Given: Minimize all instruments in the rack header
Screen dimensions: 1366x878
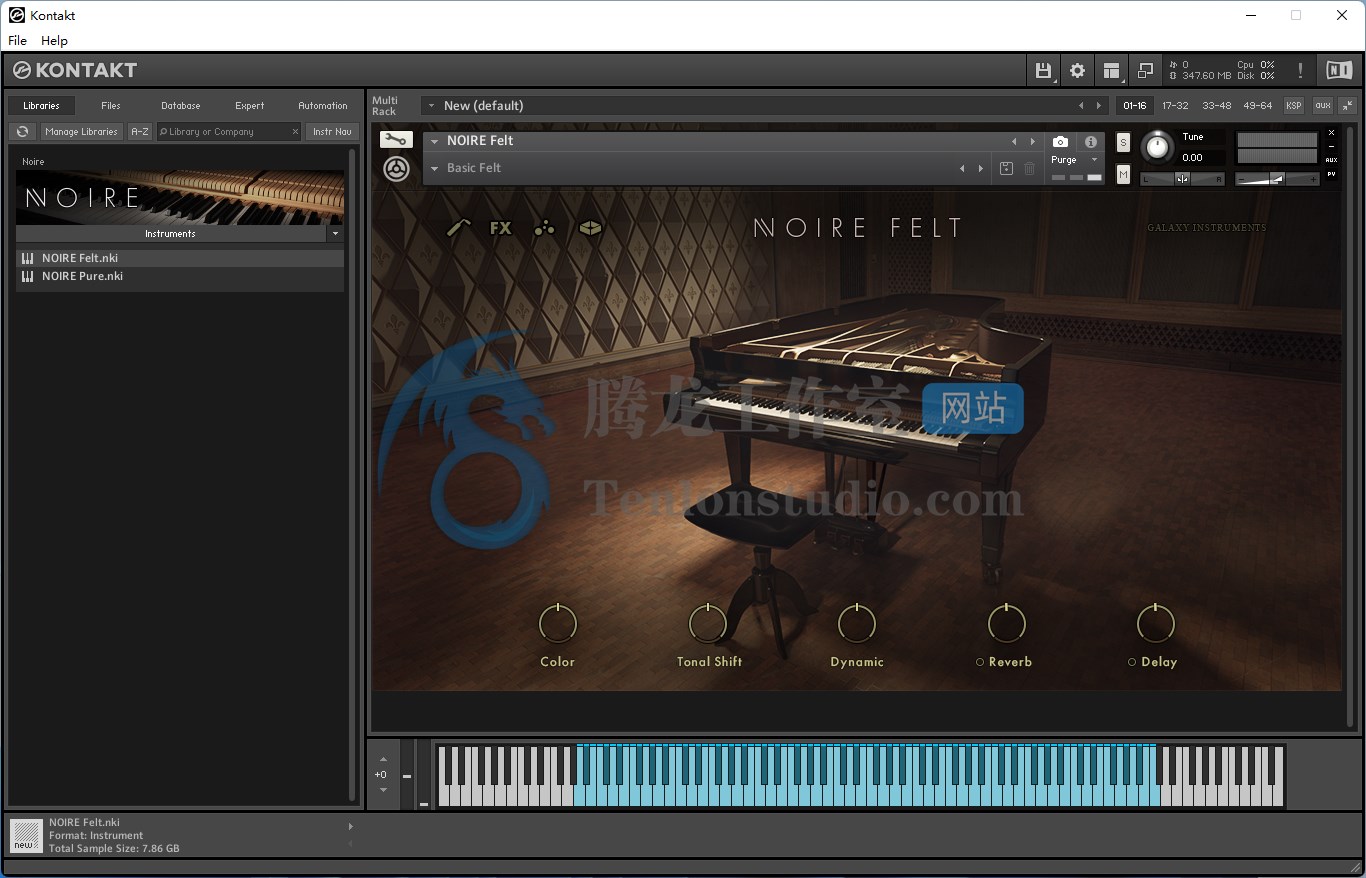Looking at the screenshot, I should click(x=1348, y=105).
